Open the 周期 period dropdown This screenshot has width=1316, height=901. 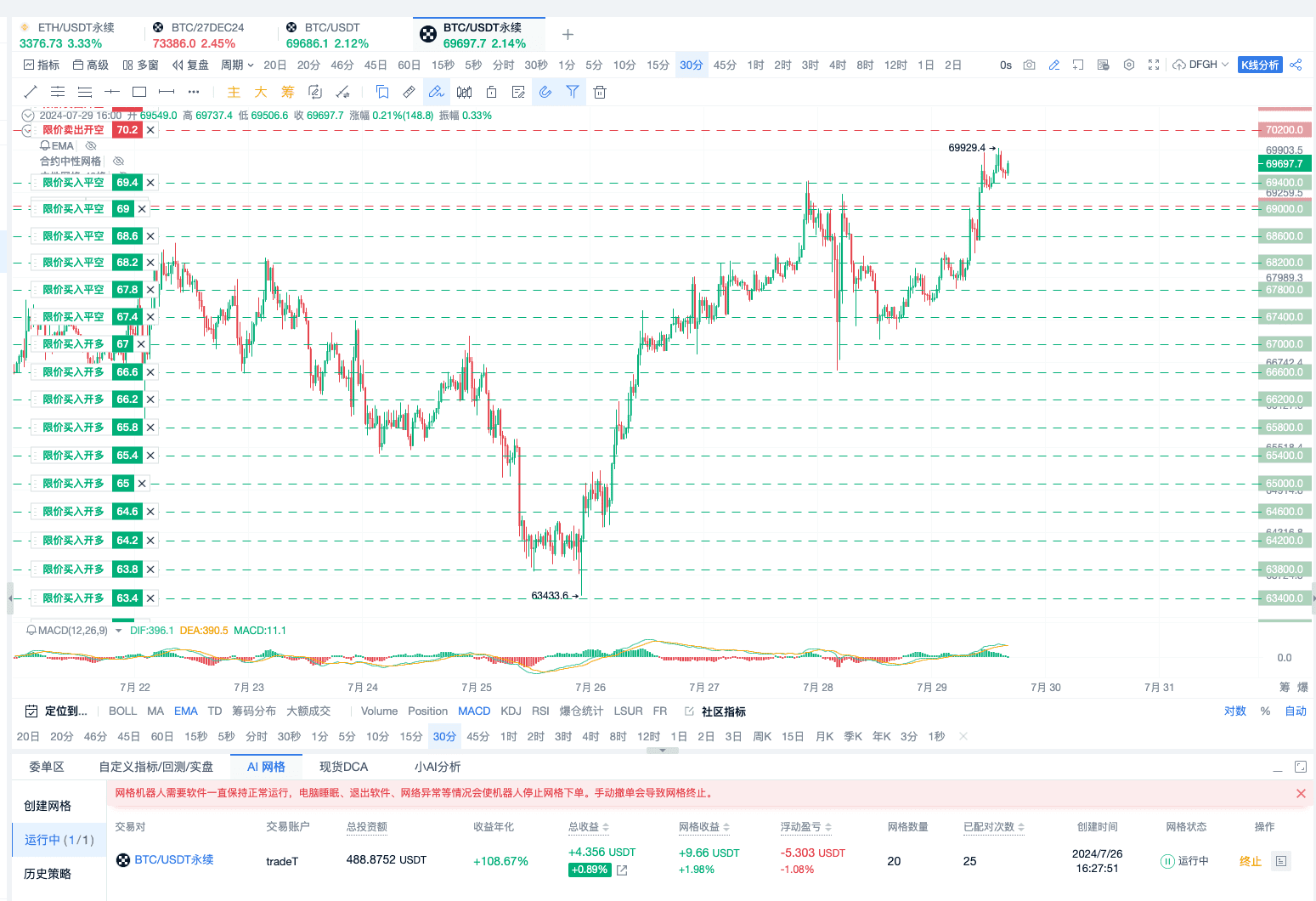pos(237,65)
